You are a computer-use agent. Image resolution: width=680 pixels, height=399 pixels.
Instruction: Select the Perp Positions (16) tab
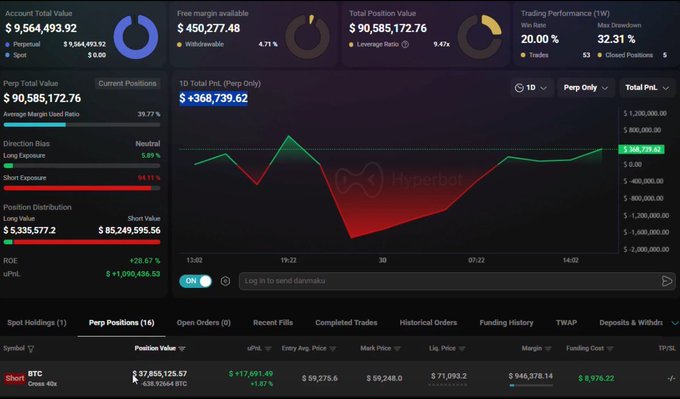tap(121, 323)
